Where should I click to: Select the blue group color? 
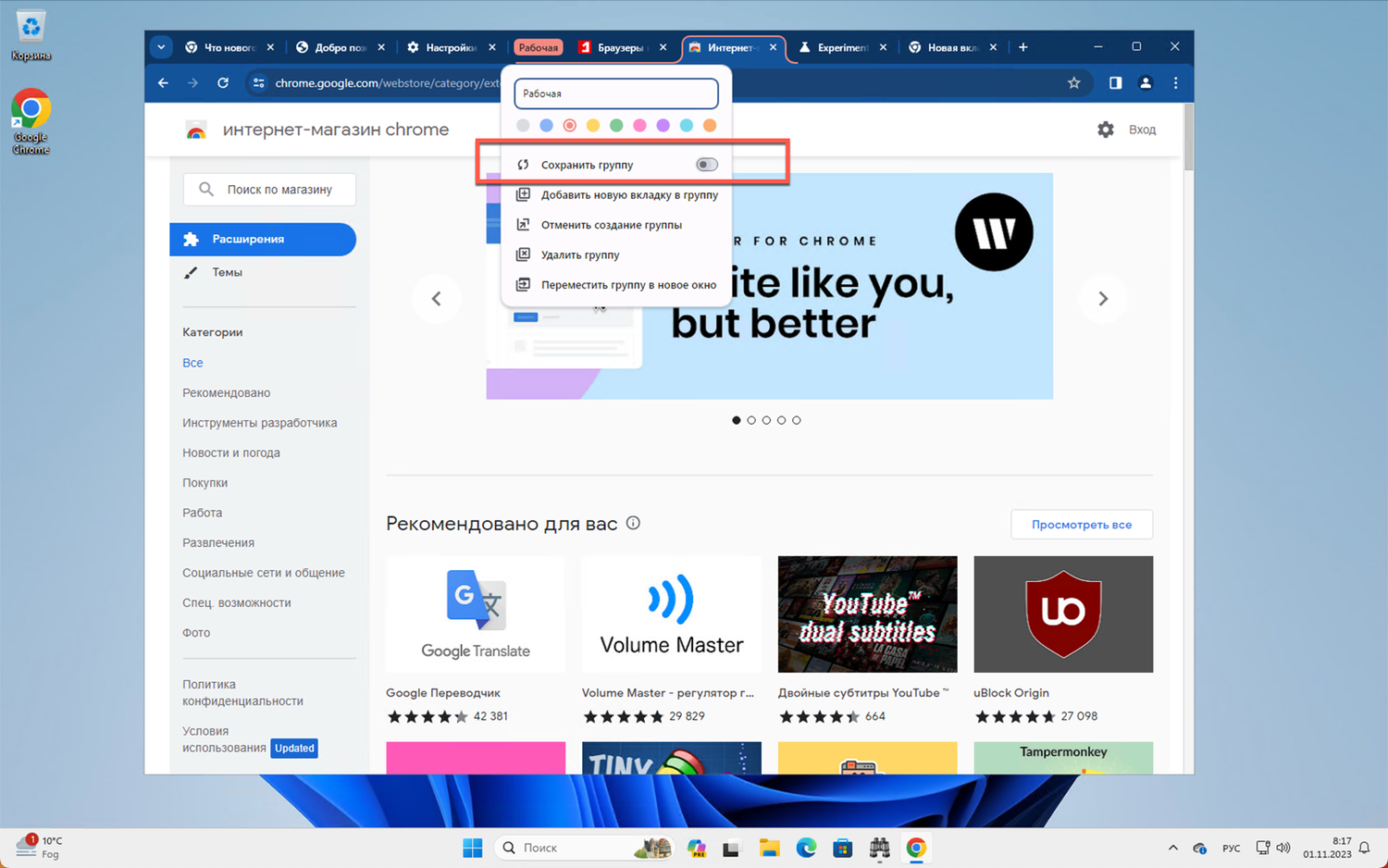point(546,125)
